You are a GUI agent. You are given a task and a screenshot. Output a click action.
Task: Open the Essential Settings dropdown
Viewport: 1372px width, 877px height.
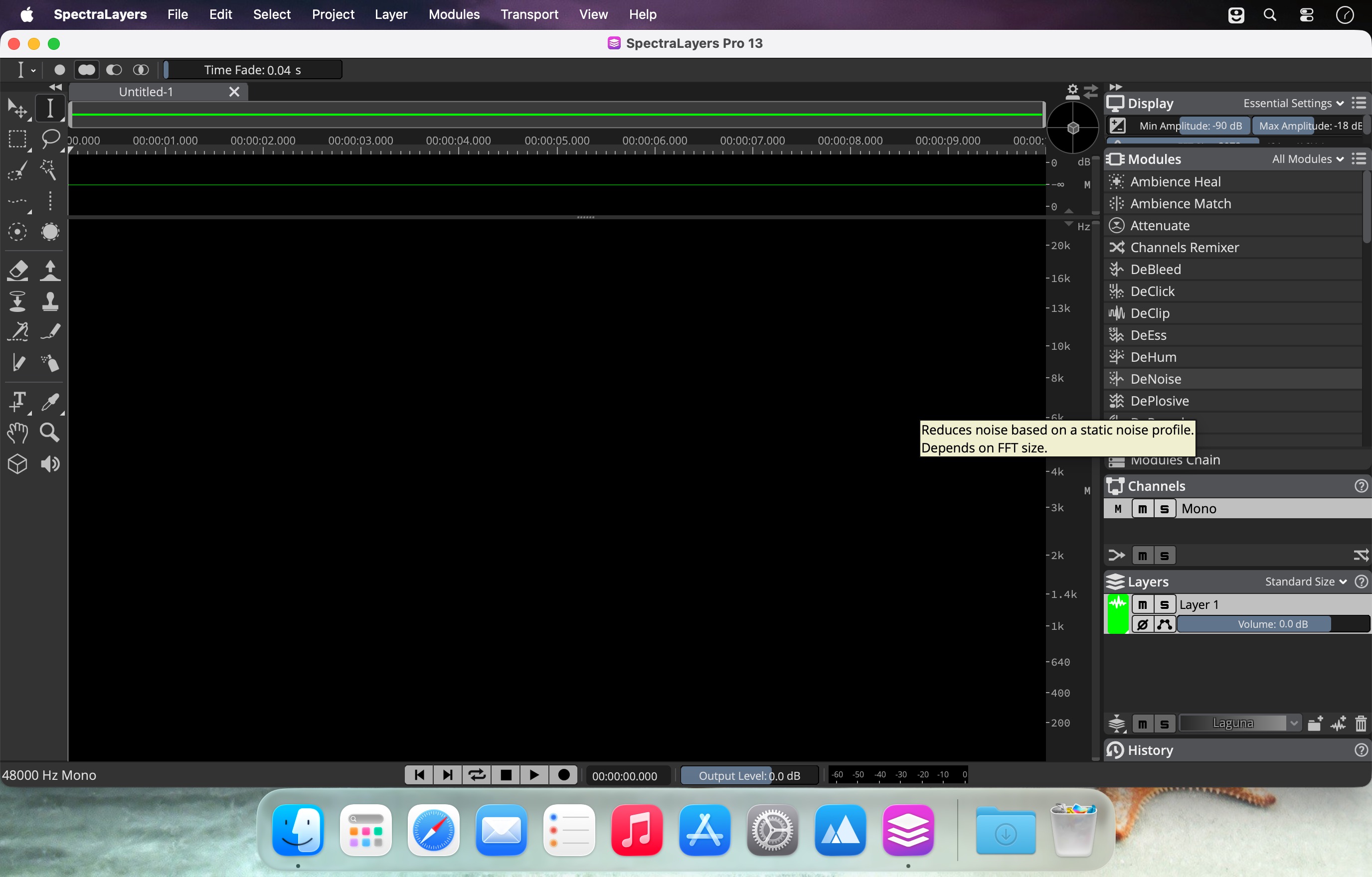point(1293,103)
